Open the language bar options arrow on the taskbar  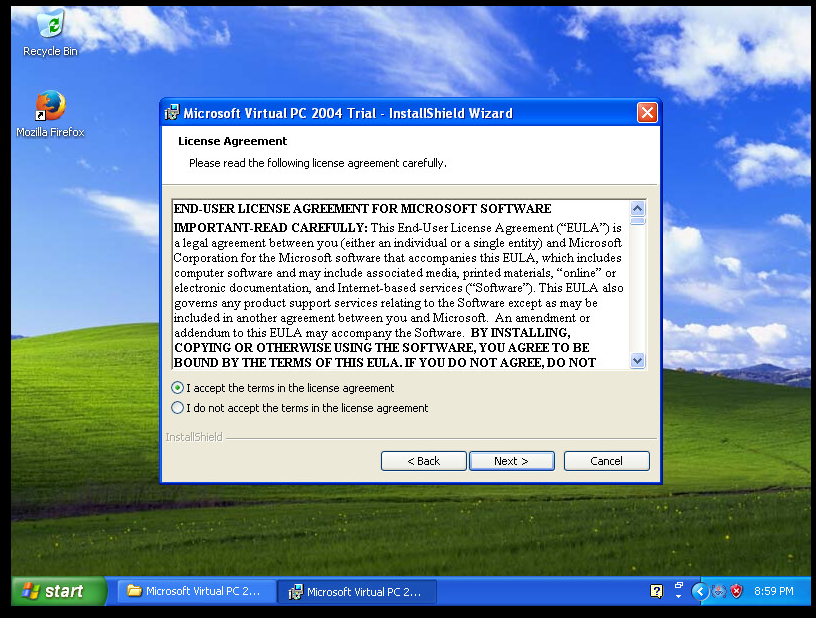tap(678, 597)
